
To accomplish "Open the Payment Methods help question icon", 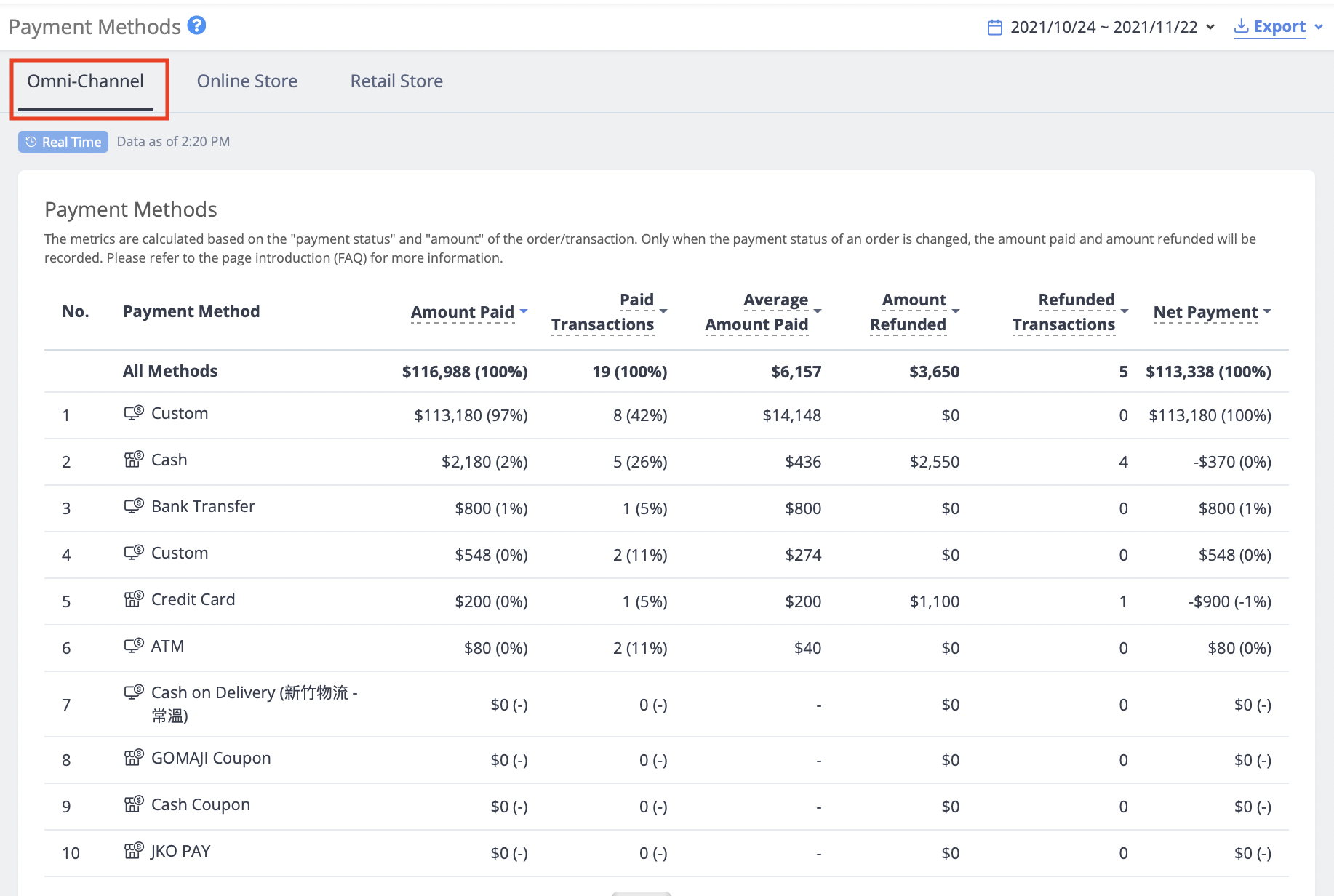I will click(x=196, y=25).
